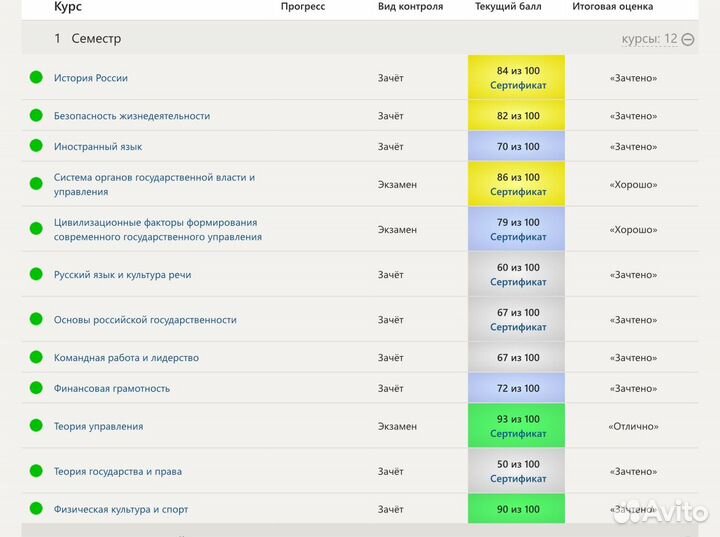Click green status dot beside Теория управления

[x=36, y=426]
